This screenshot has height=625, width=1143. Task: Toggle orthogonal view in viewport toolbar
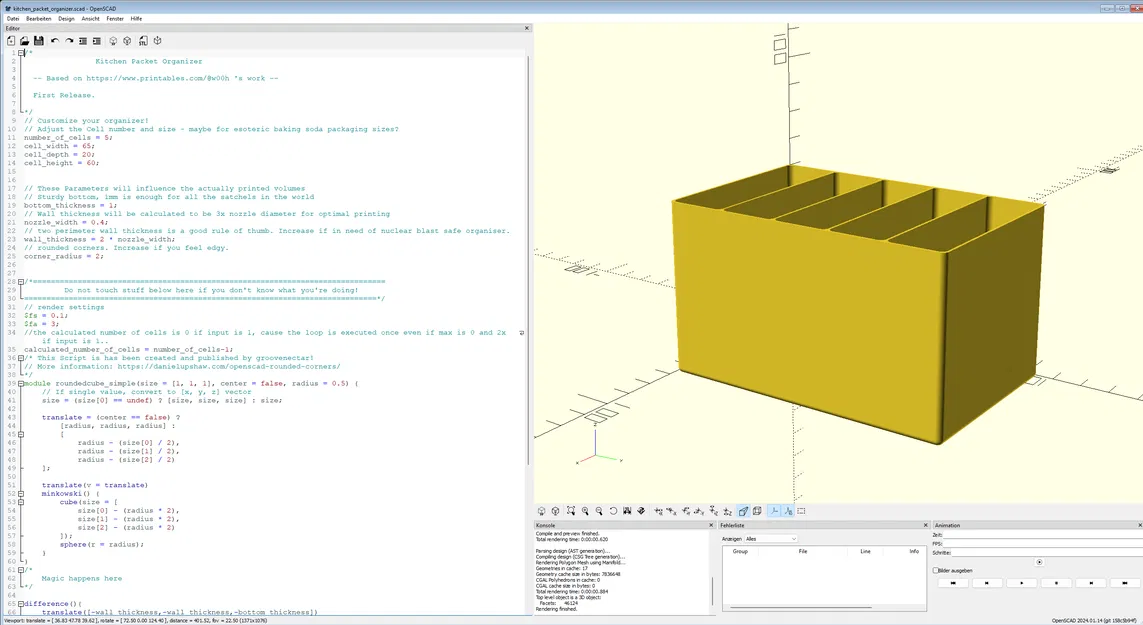point(757,511)
